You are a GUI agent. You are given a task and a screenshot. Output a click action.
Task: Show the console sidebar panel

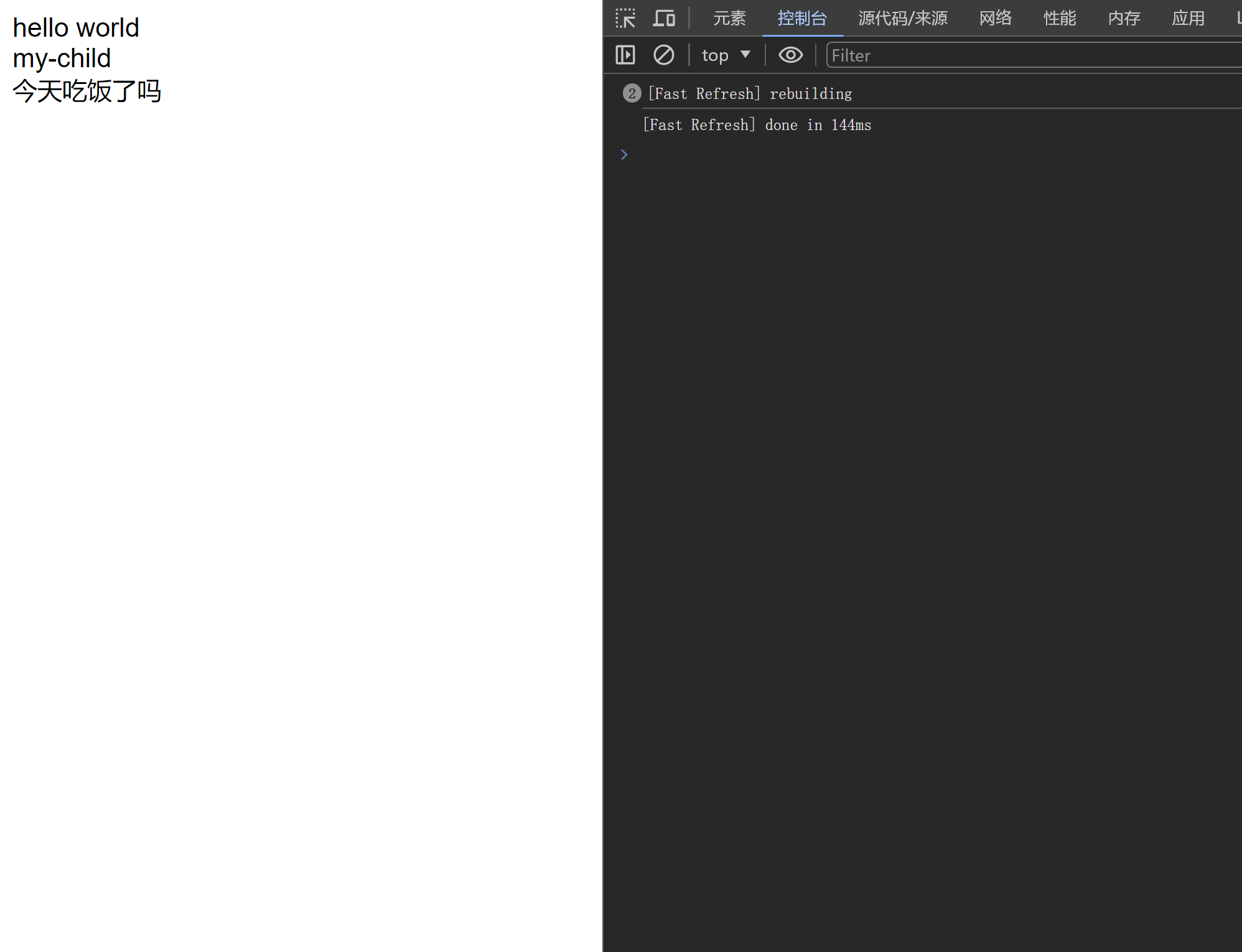(625, 55)
